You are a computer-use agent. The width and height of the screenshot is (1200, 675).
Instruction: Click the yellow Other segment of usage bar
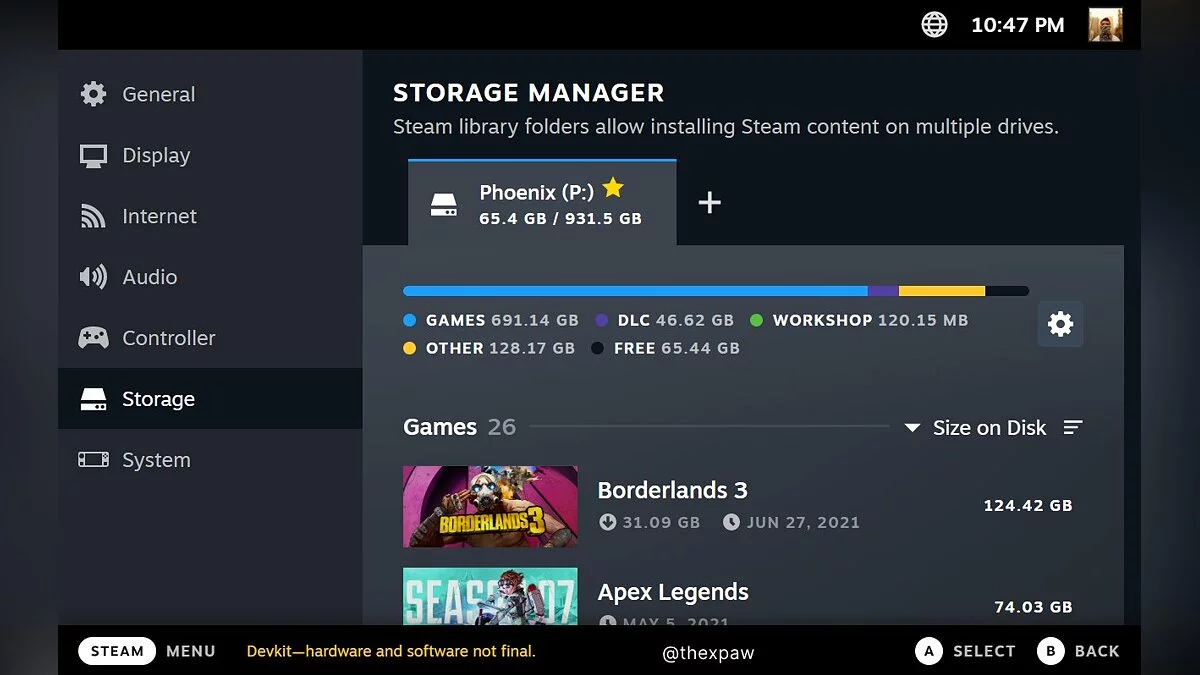tap(942, 291)
